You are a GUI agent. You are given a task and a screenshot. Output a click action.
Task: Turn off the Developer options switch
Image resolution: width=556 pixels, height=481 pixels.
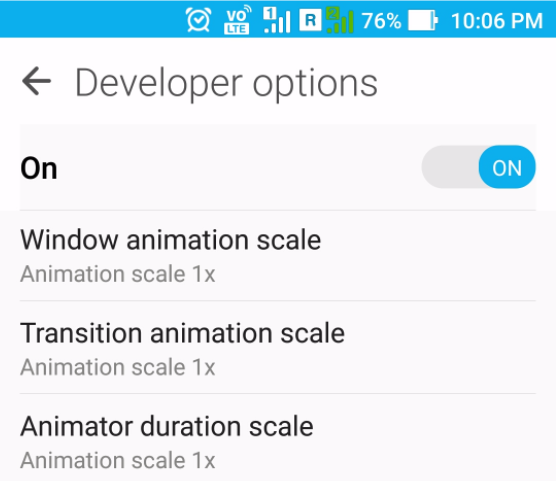click(478, 167)
